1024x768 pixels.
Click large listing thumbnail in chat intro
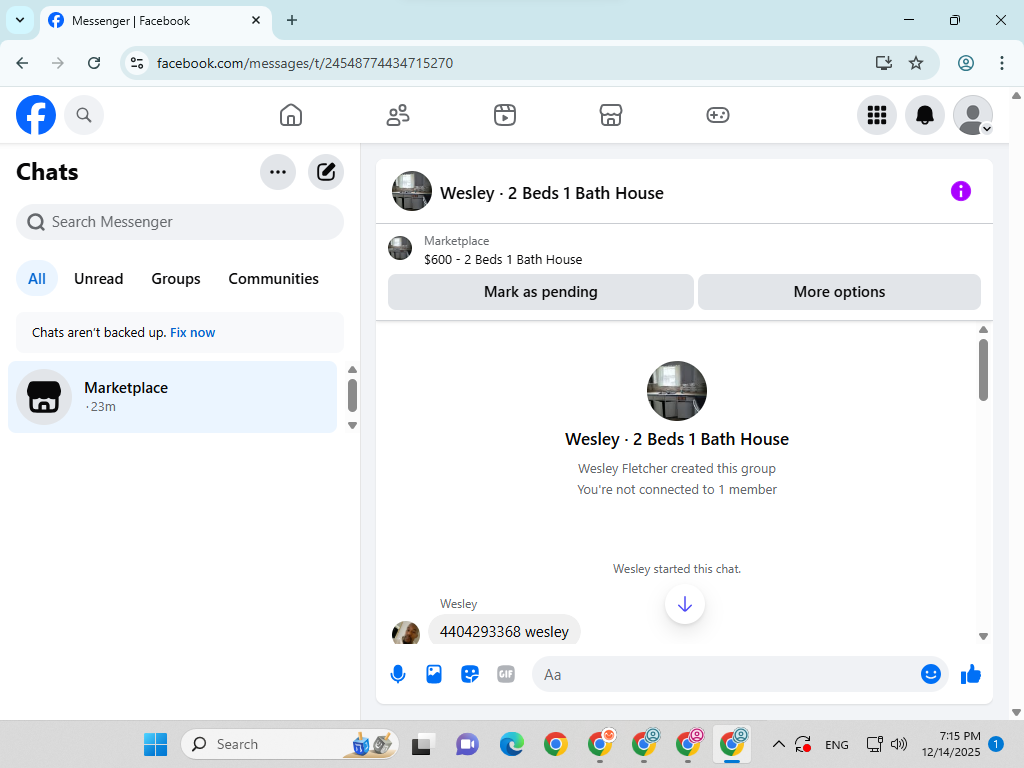[x=677, y=391]
